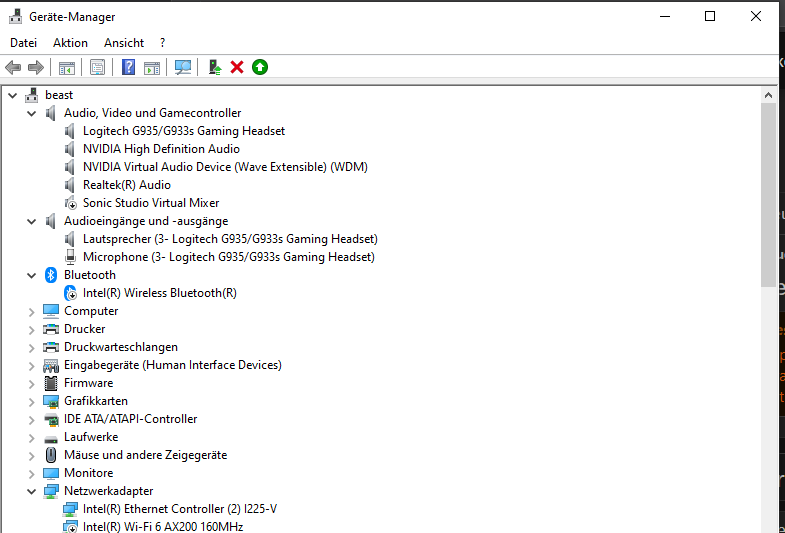This screenshot has height=533, width=785.
Task: Collapse the Bluetooth category arrow
Action: point(32,275)
